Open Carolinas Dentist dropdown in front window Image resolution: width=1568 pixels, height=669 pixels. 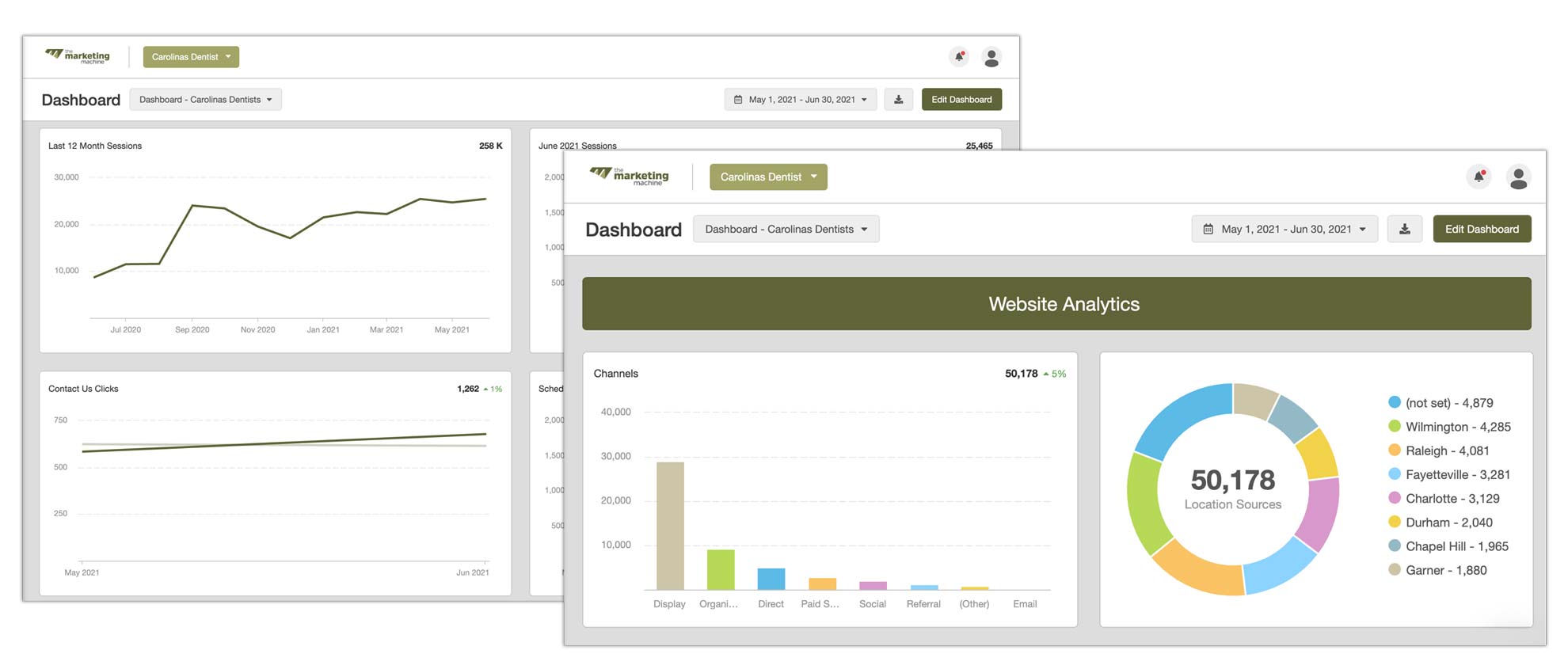768,177
